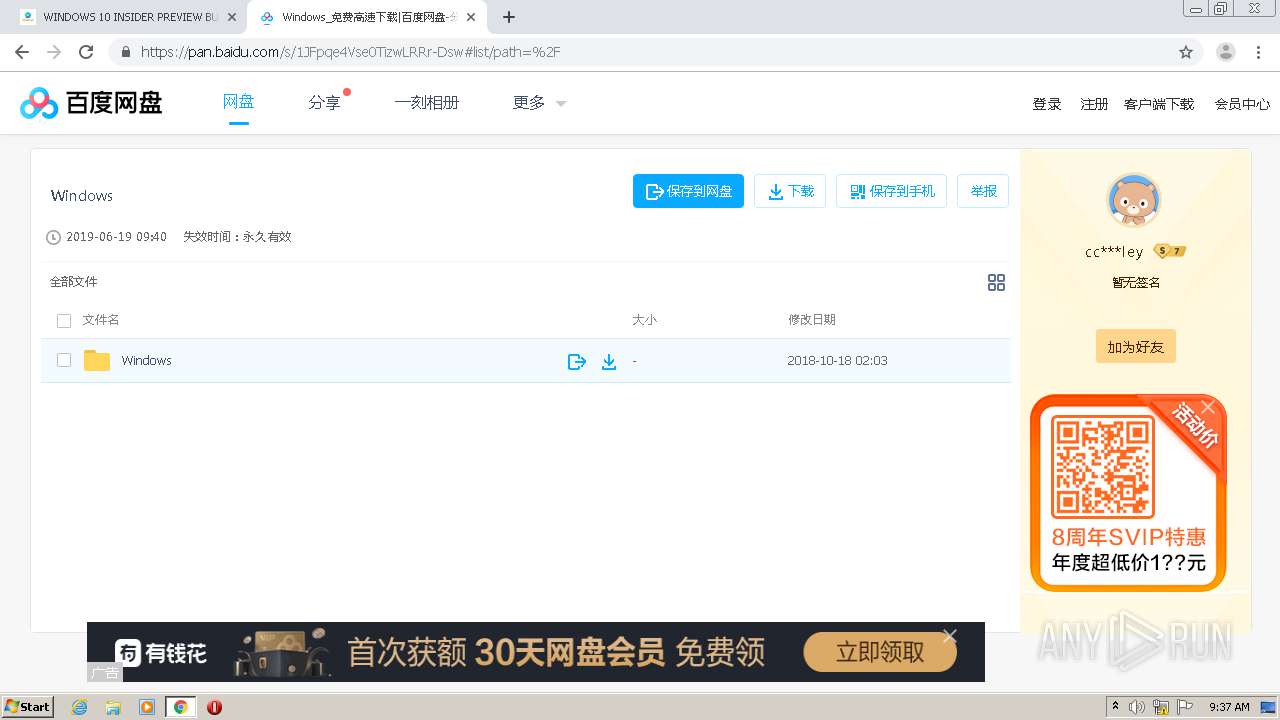
Task: Open the 会员中心 link
Action: 1242,104
